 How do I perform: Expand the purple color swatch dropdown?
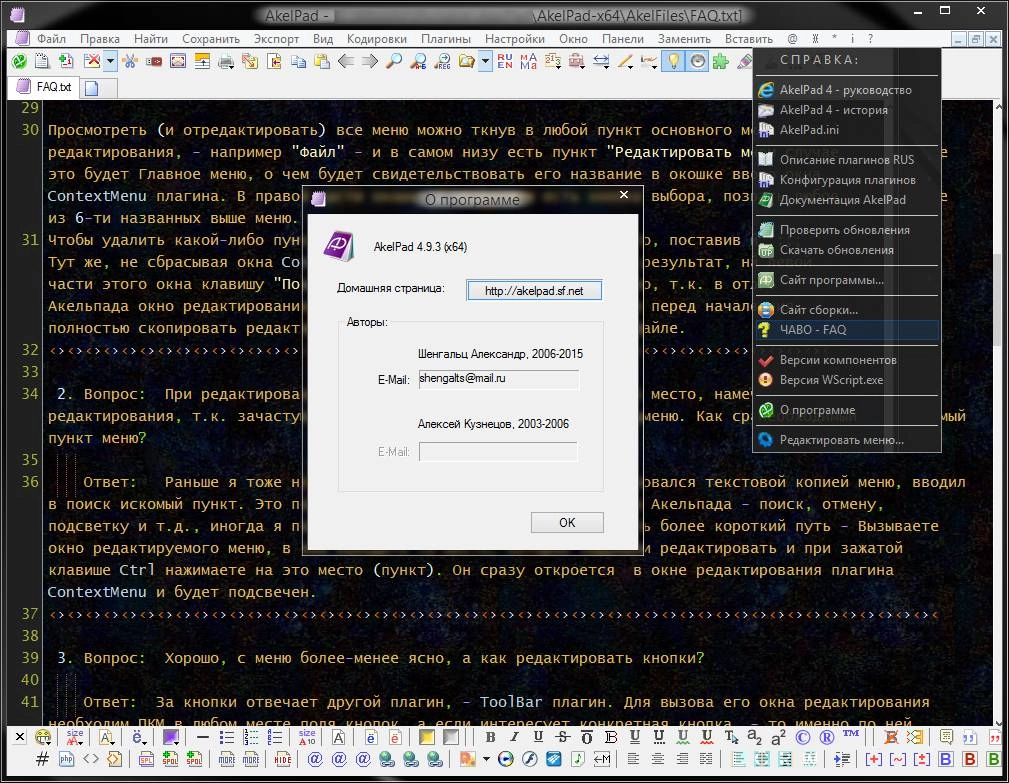point(171,737)
